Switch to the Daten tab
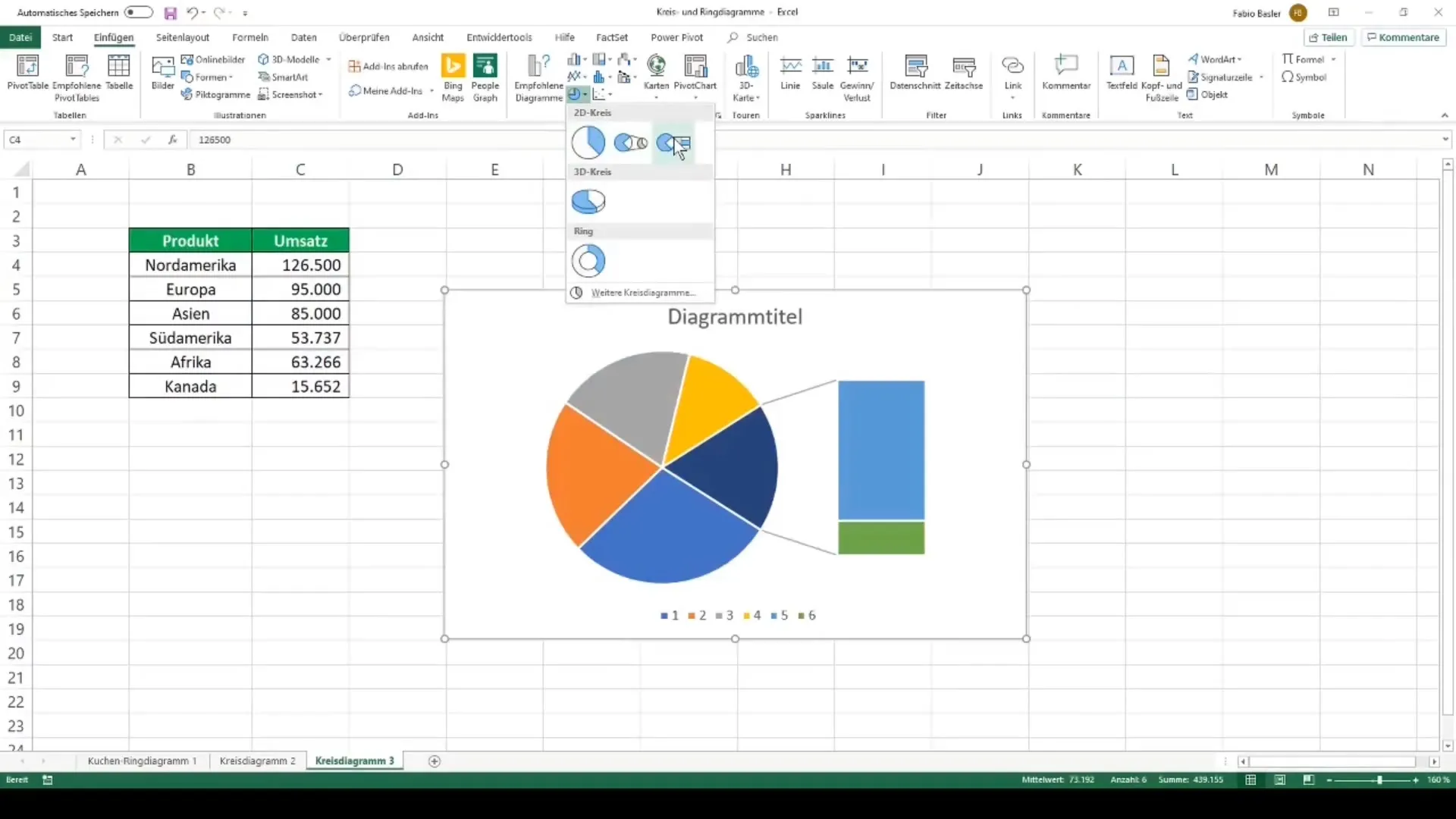The image size is (1456, 819). point(304,37)
